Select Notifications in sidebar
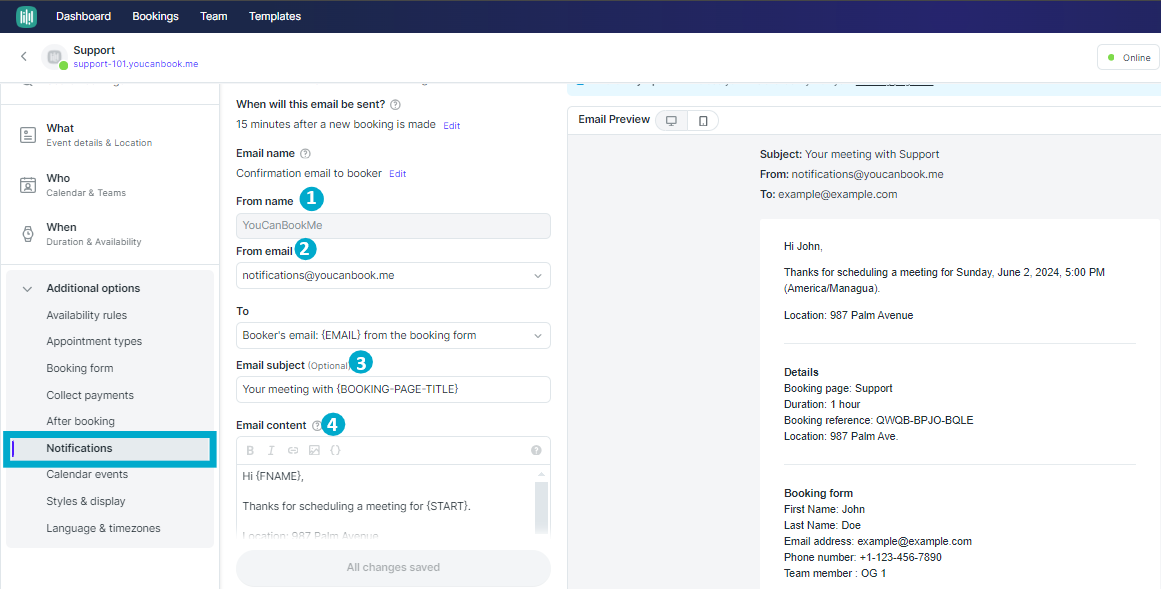Viewport: 1161px width, 589px height. click(110, 448)
